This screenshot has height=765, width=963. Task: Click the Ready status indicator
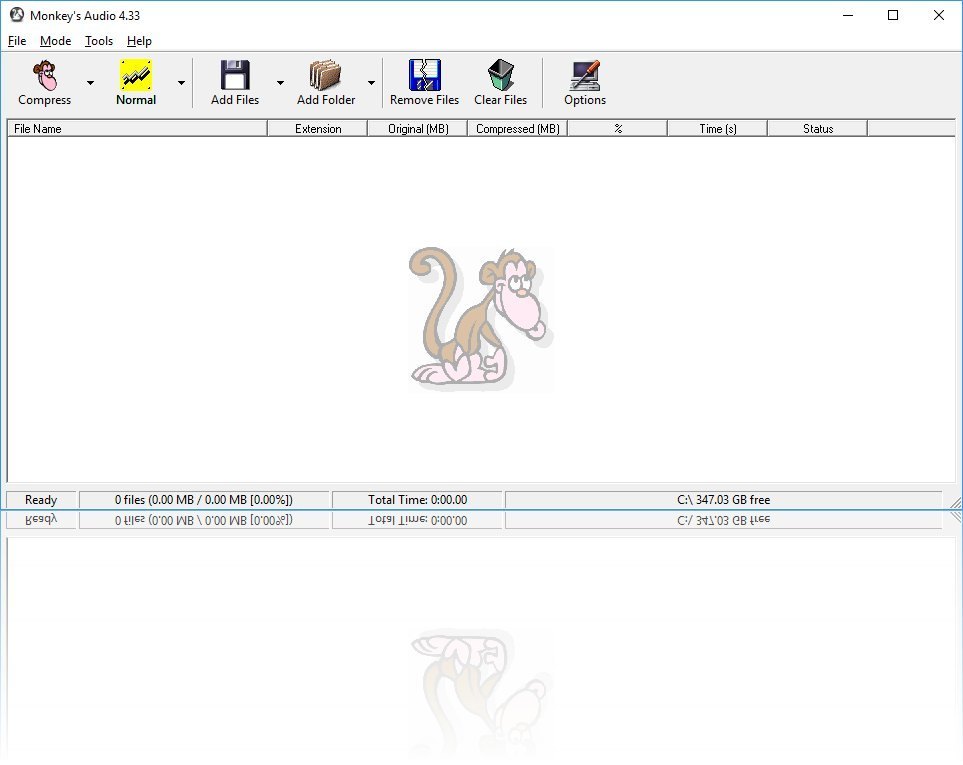pos(40,499)
